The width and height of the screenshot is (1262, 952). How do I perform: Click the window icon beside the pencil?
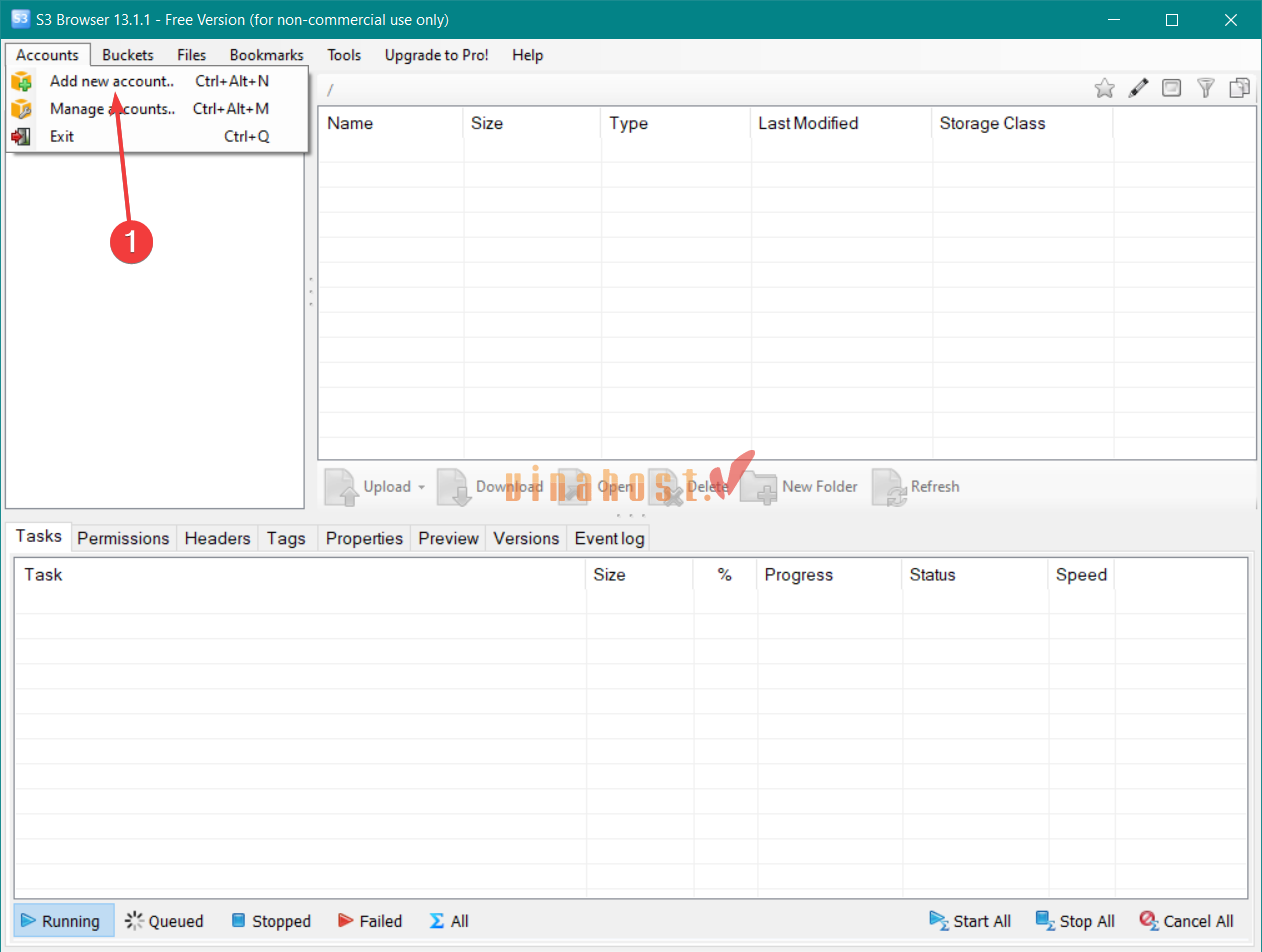coord(1172,88)
